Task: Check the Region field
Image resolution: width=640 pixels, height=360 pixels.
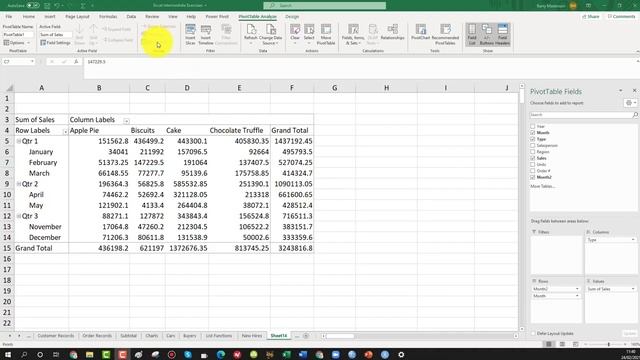Action: [x=533, y=152]
